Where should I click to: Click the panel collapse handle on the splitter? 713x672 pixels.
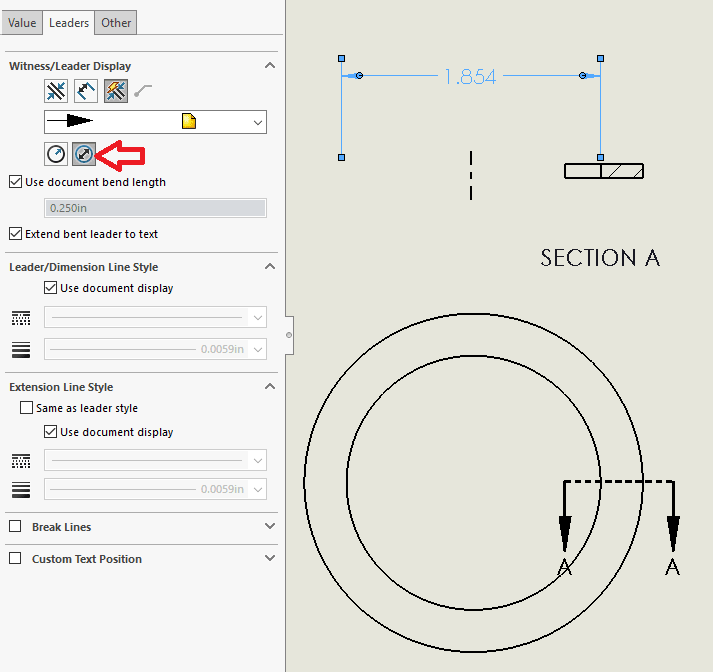coord(289,335)
